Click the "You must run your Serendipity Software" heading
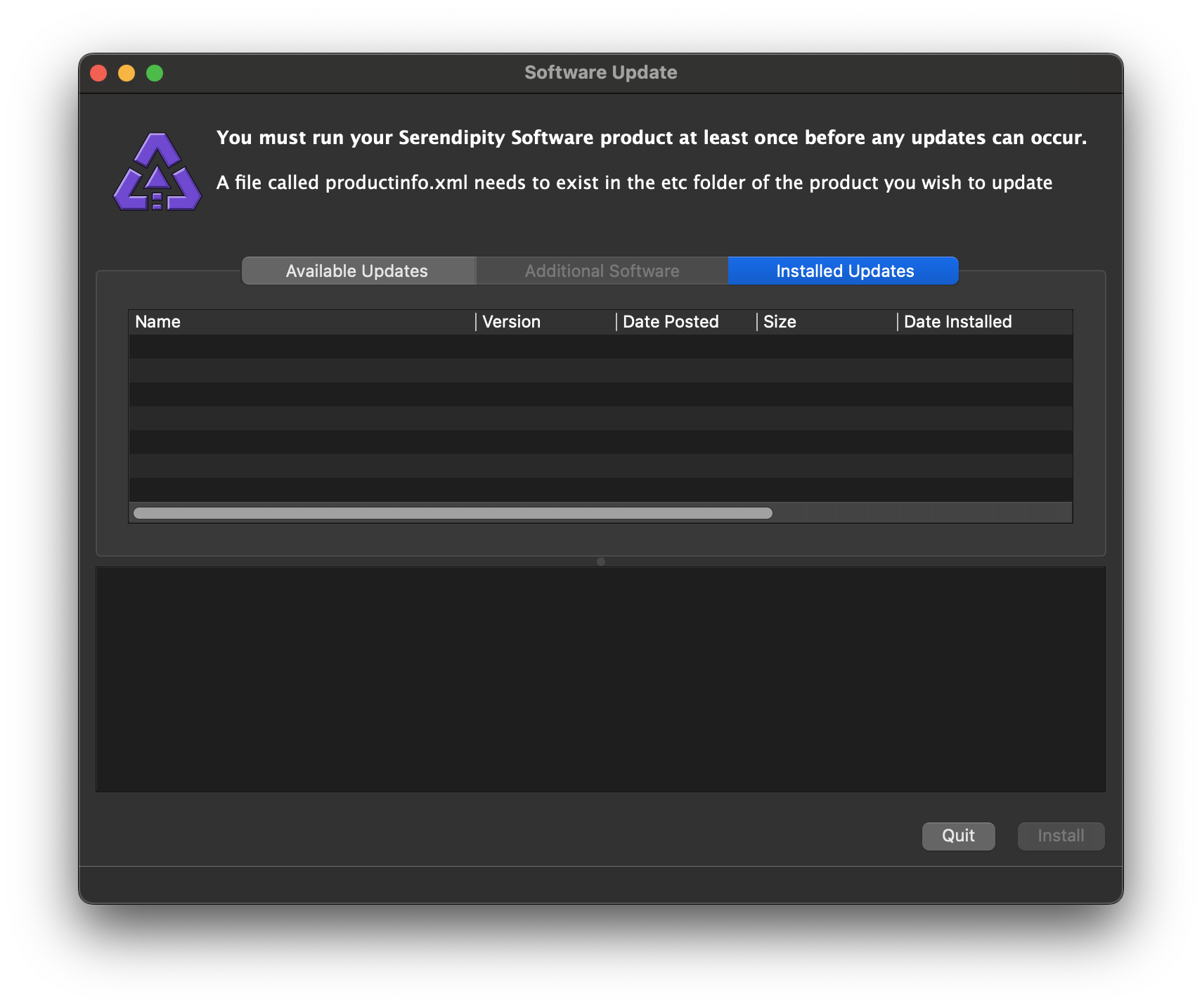The image size is (1202, 1008). click(652, 138)
